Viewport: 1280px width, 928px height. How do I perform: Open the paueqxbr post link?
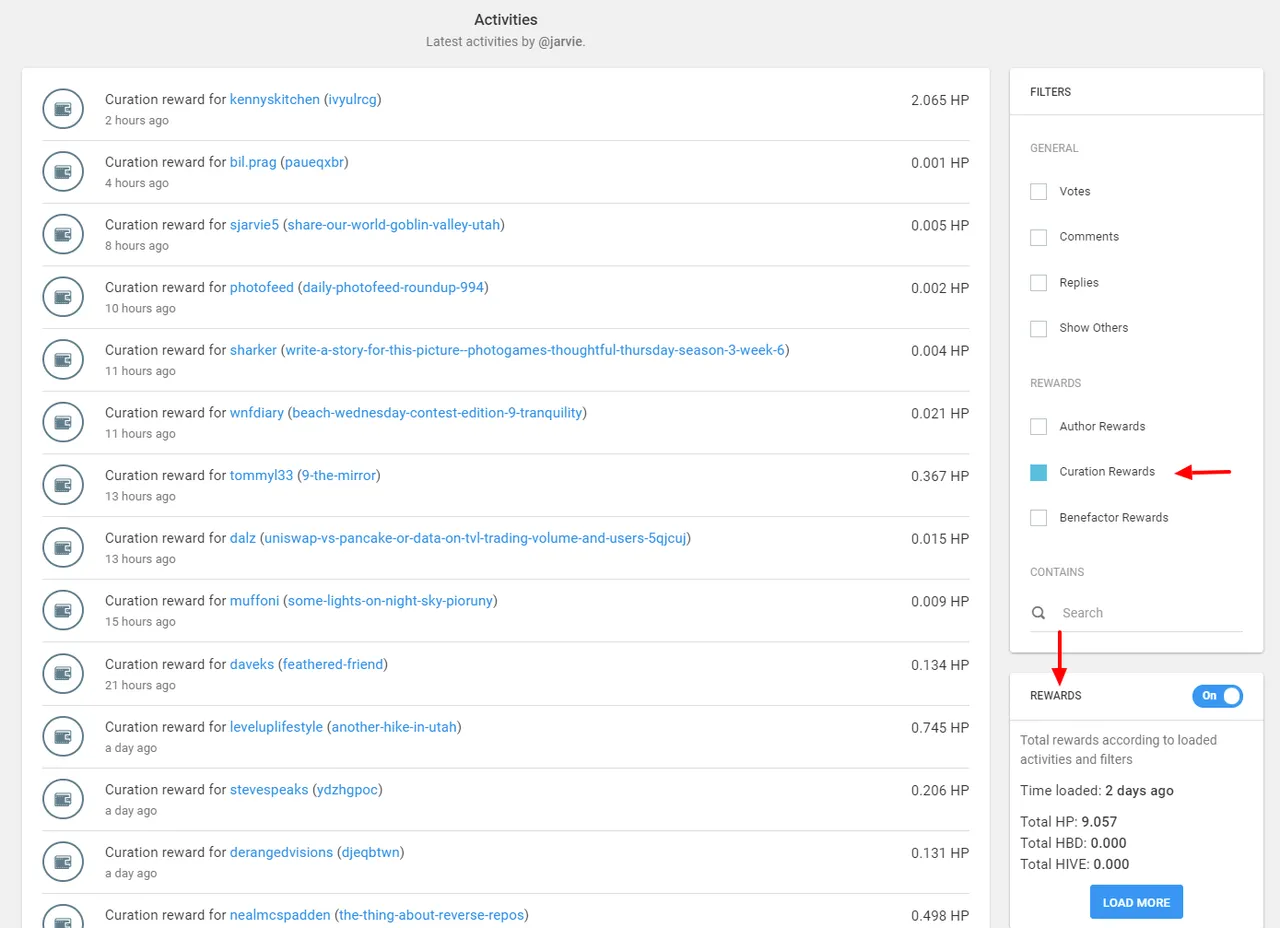coord(314,162)
